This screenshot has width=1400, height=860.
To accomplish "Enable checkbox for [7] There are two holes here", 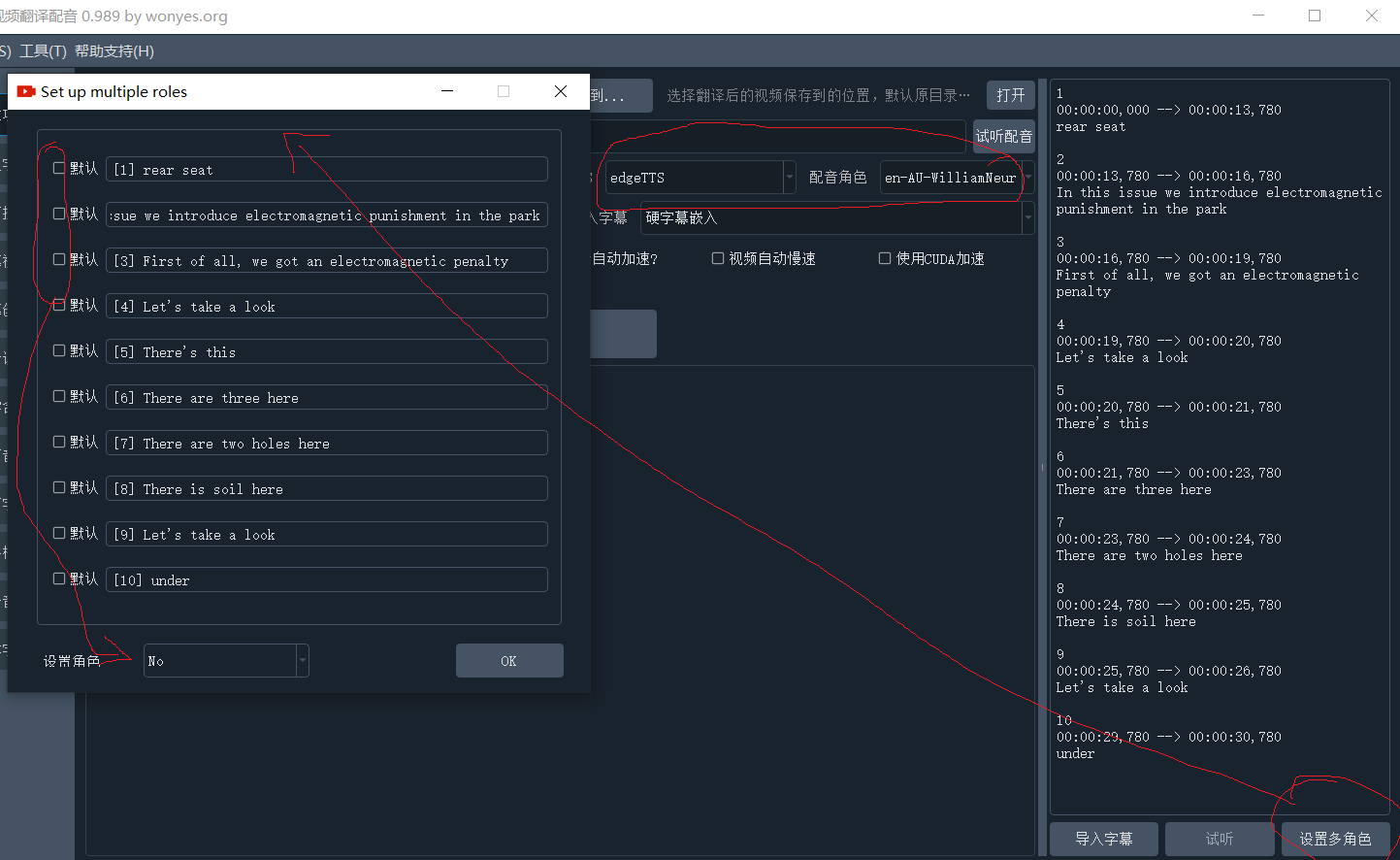I will click(x=59, y=442).
